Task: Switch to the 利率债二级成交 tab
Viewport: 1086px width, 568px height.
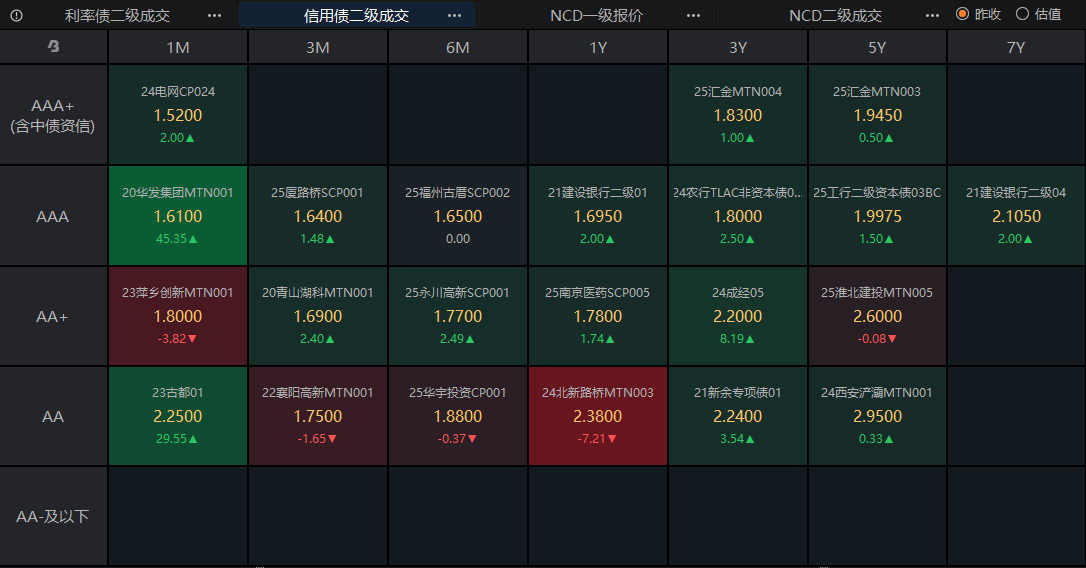Action: (x=117, y=15)
